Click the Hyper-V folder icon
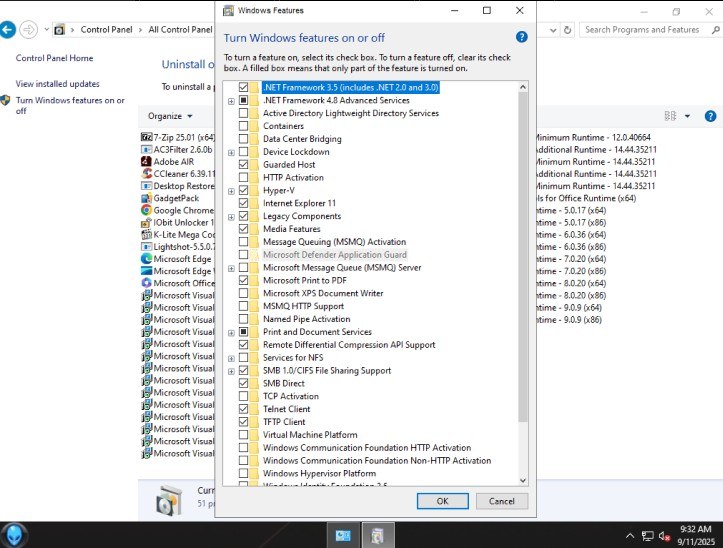 click(x=254, y=190)
